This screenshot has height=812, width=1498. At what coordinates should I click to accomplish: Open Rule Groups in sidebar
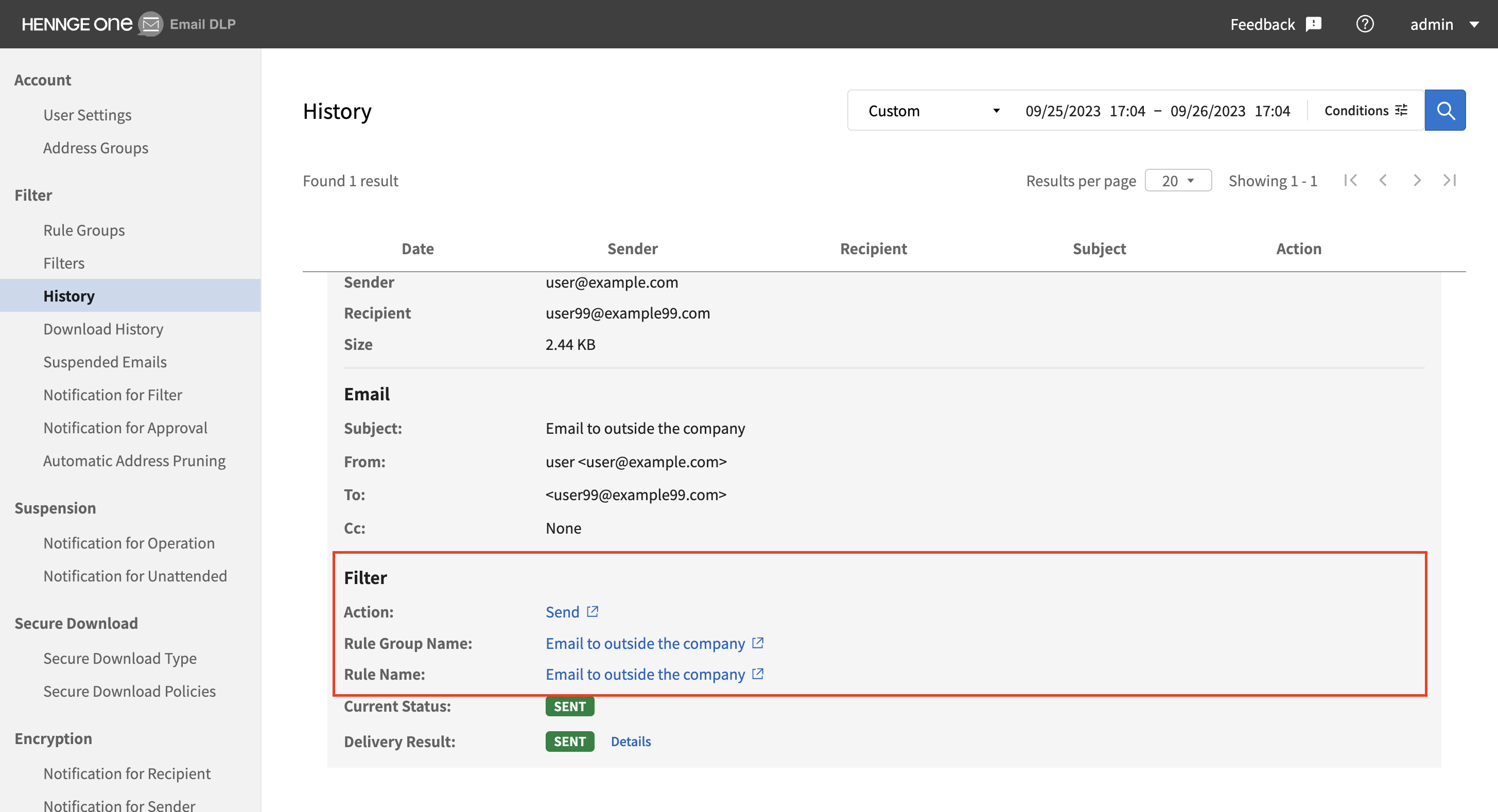click(84, 230)
